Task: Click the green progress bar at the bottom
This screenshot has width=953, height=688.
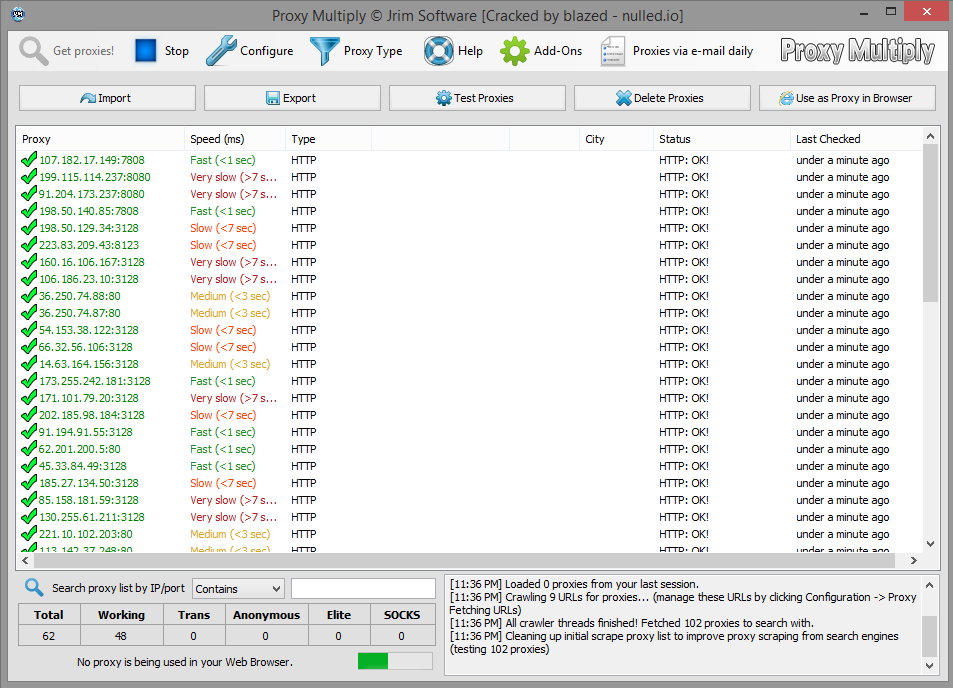Action: click(395, 661)
